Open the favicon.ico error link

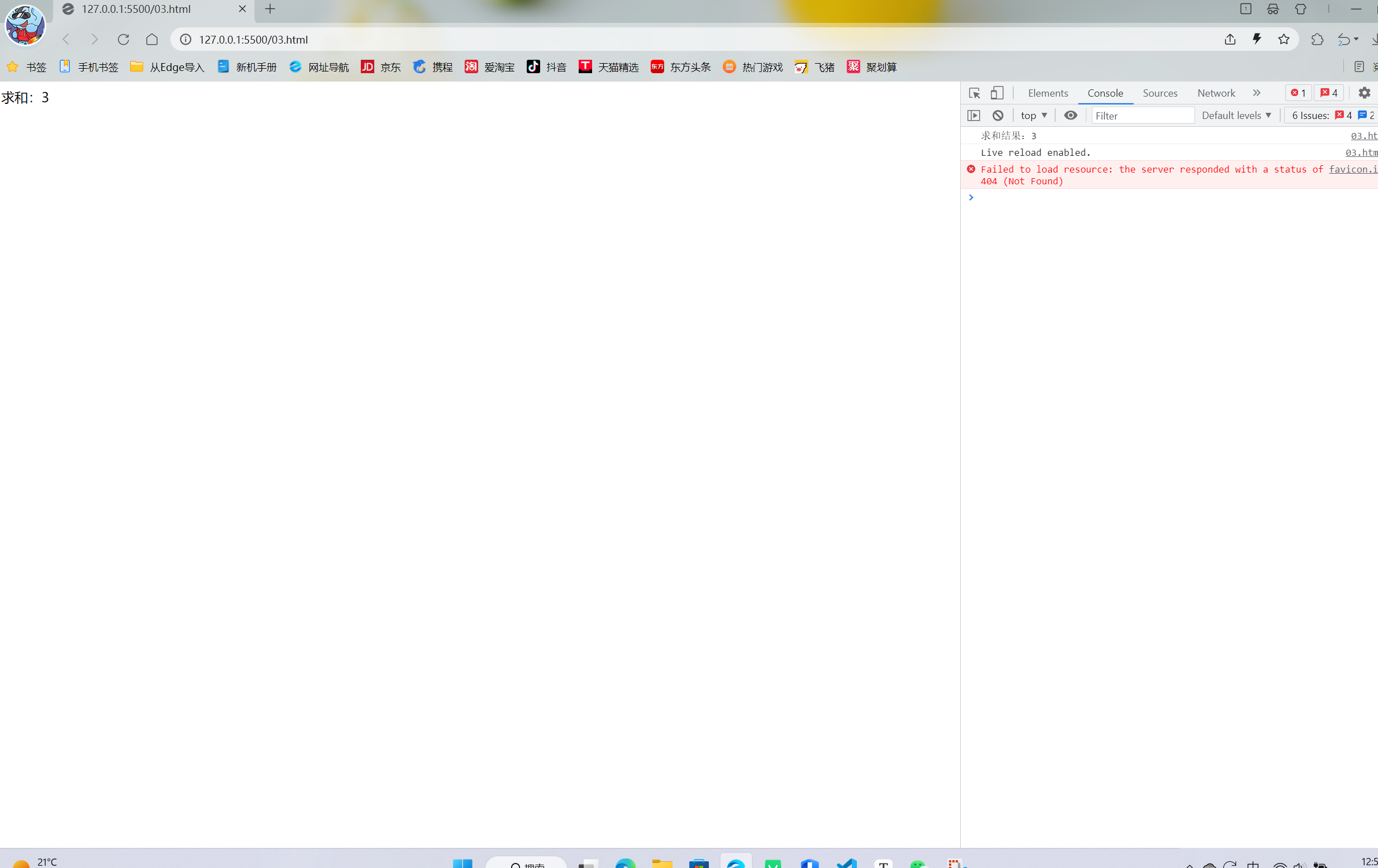click(1353, 169)
